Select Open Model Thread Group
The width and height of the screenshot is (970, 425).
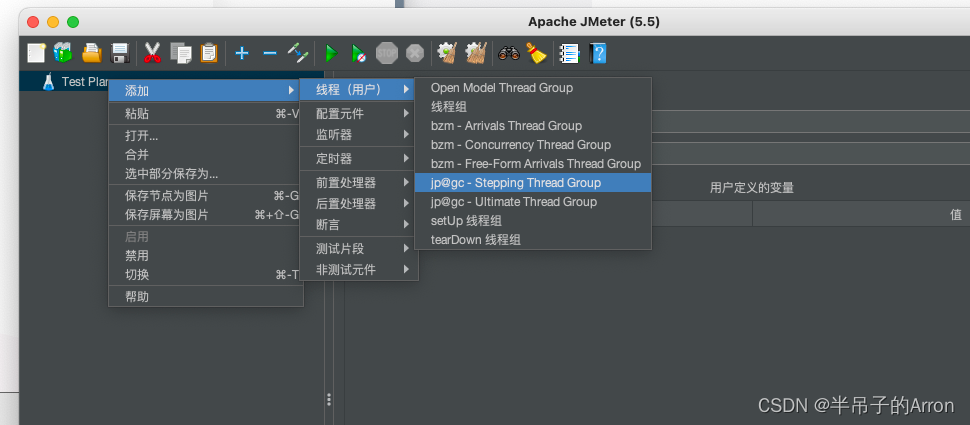pyautogui.click(x=533, y=88)
